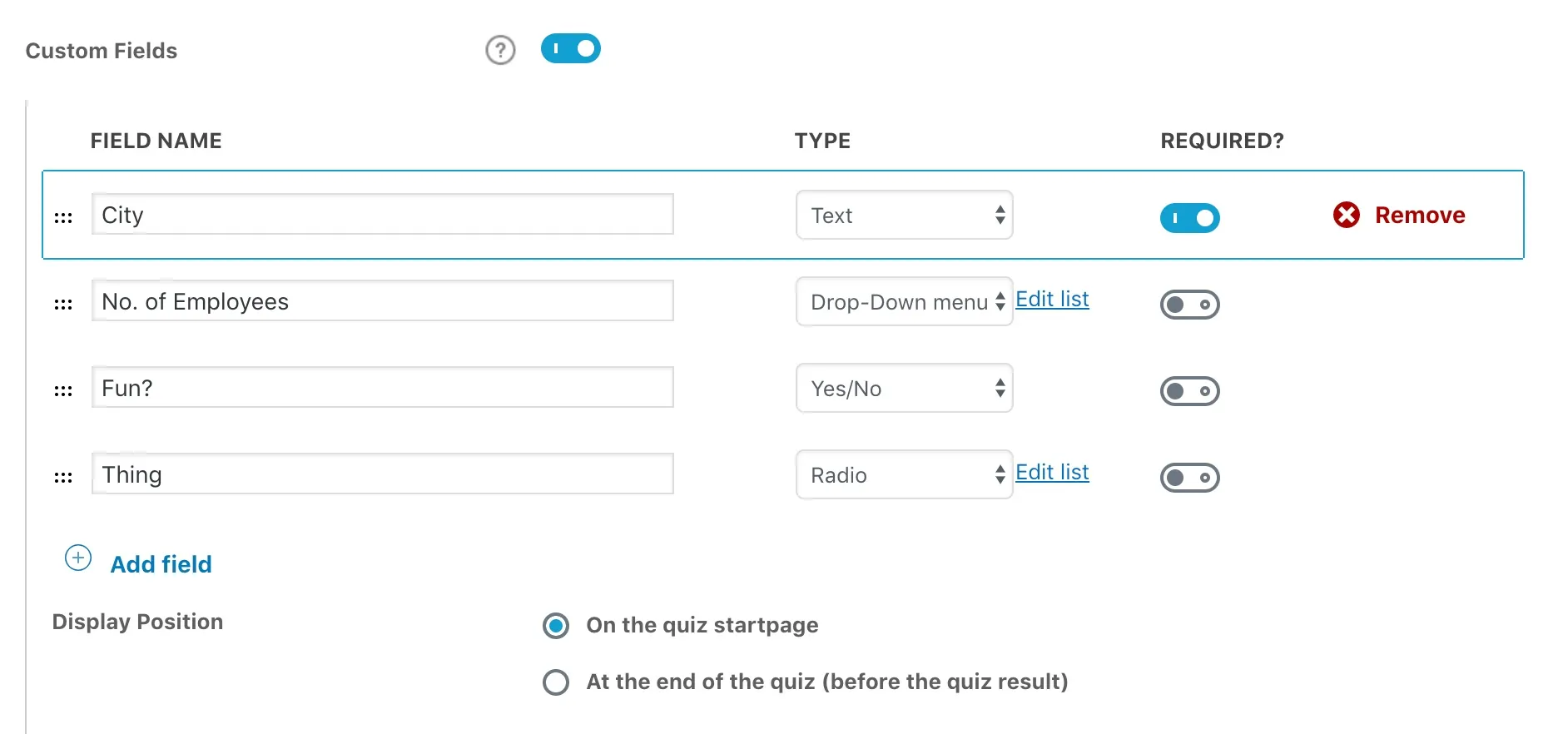Open Edit list for Drop-Down menu field
1568x734 pixels.
[x=1051, y=299]
